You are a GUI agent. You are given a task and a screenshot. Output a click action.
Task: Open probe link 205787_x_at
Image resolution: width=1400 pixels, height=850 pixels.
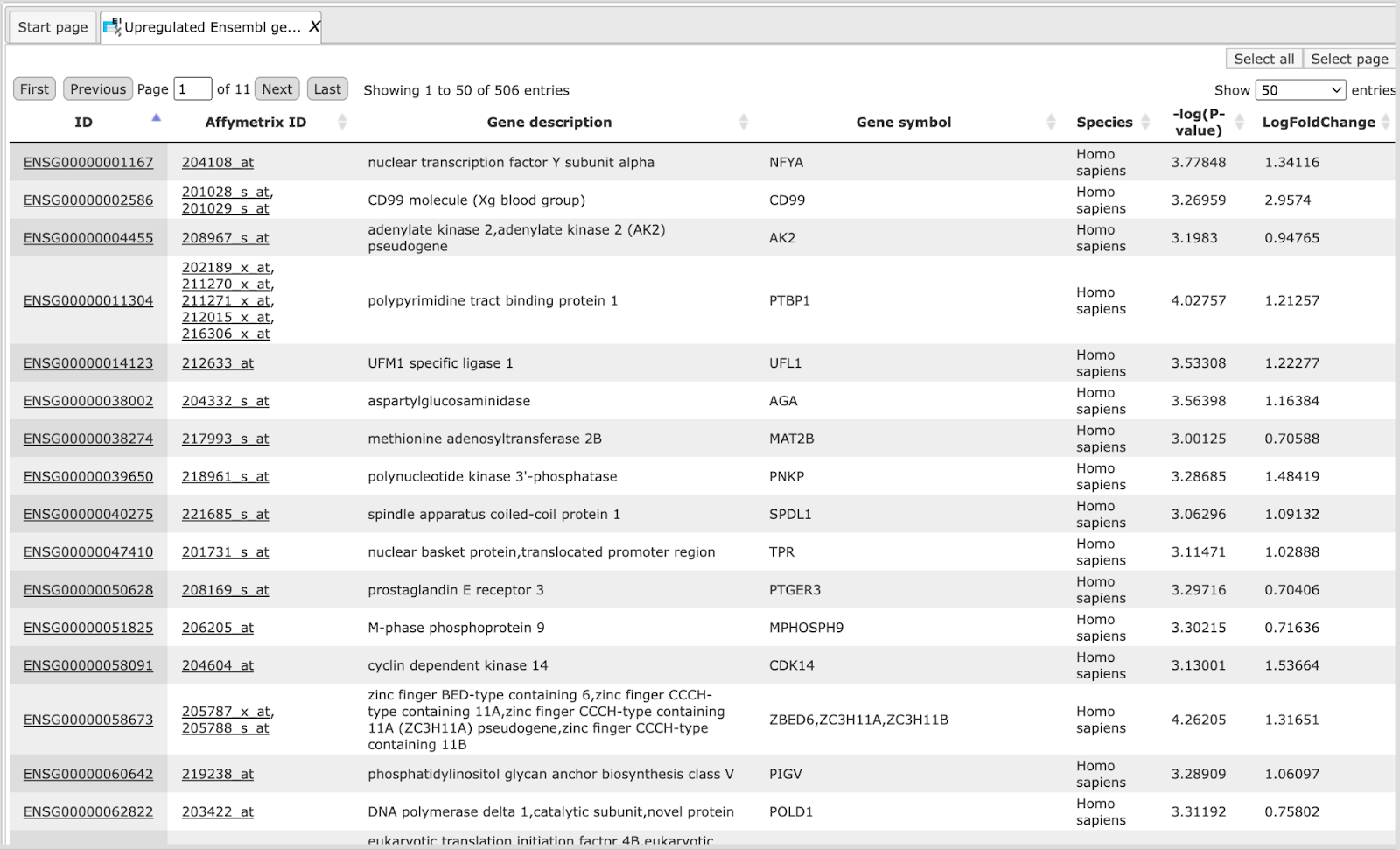coord(227,711)
